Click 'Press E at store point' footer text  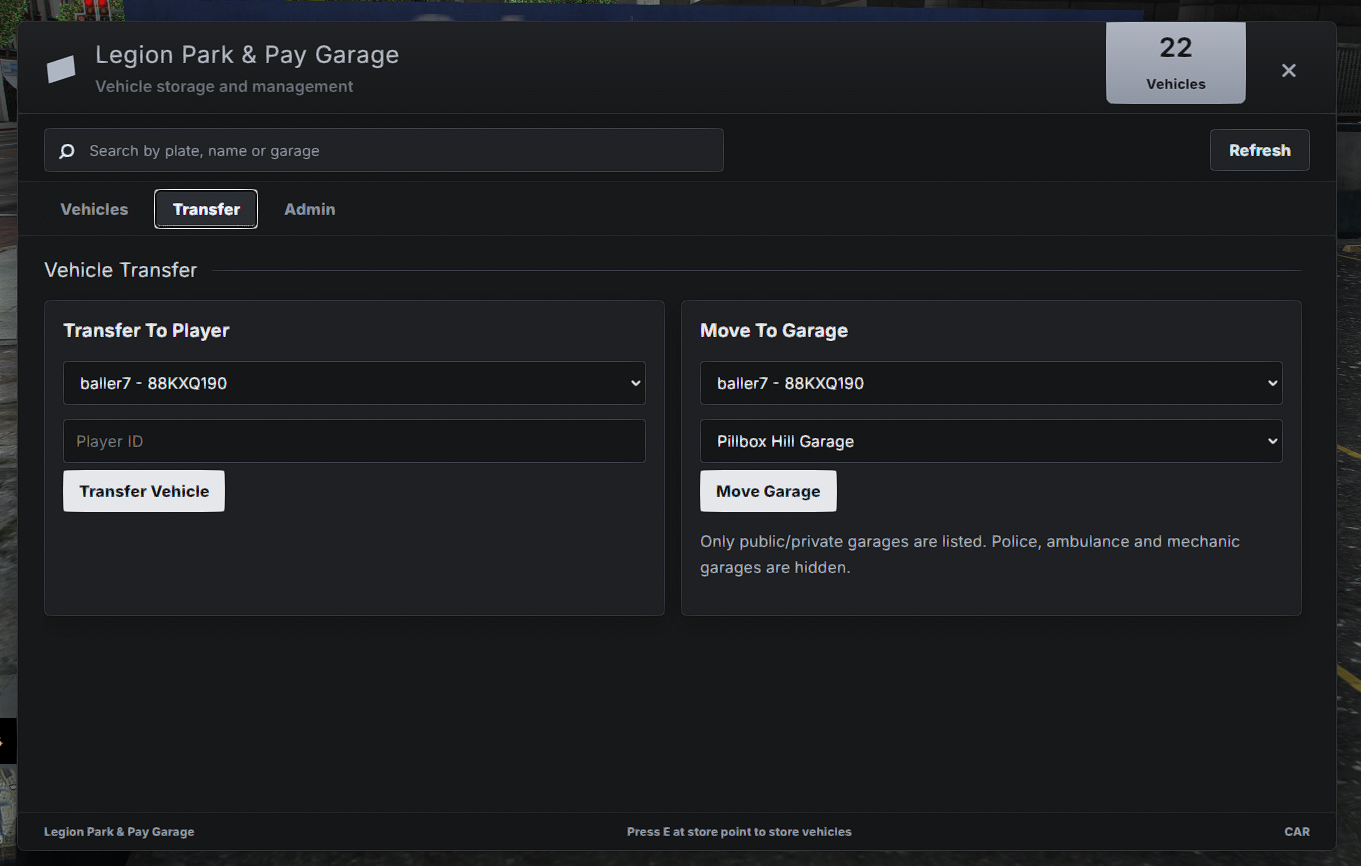[x=739, y=832]
